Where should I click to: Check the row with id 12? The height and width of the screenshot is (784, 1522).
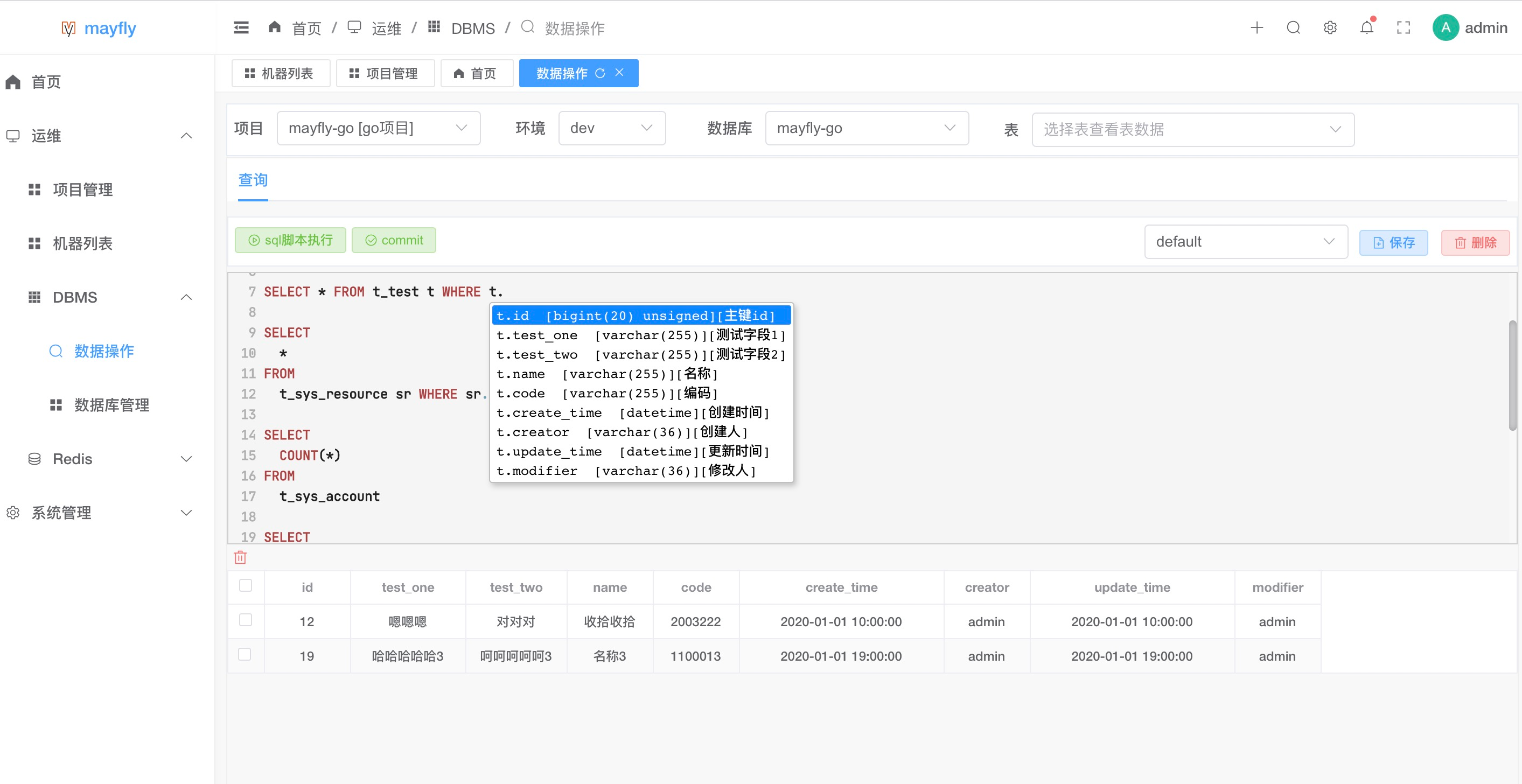pos(245,620)
